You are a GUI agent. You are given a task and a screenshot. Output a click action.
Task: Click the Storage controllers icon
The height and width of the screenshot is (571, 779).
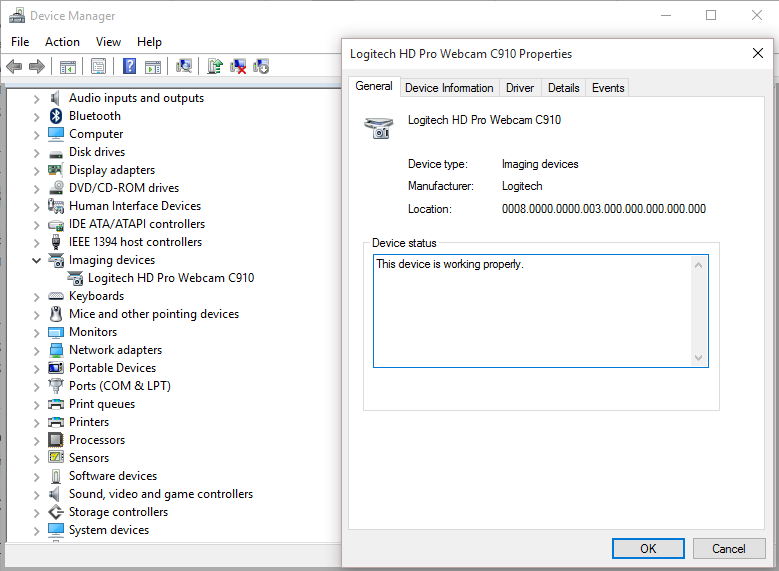click(x=56, y=512)
